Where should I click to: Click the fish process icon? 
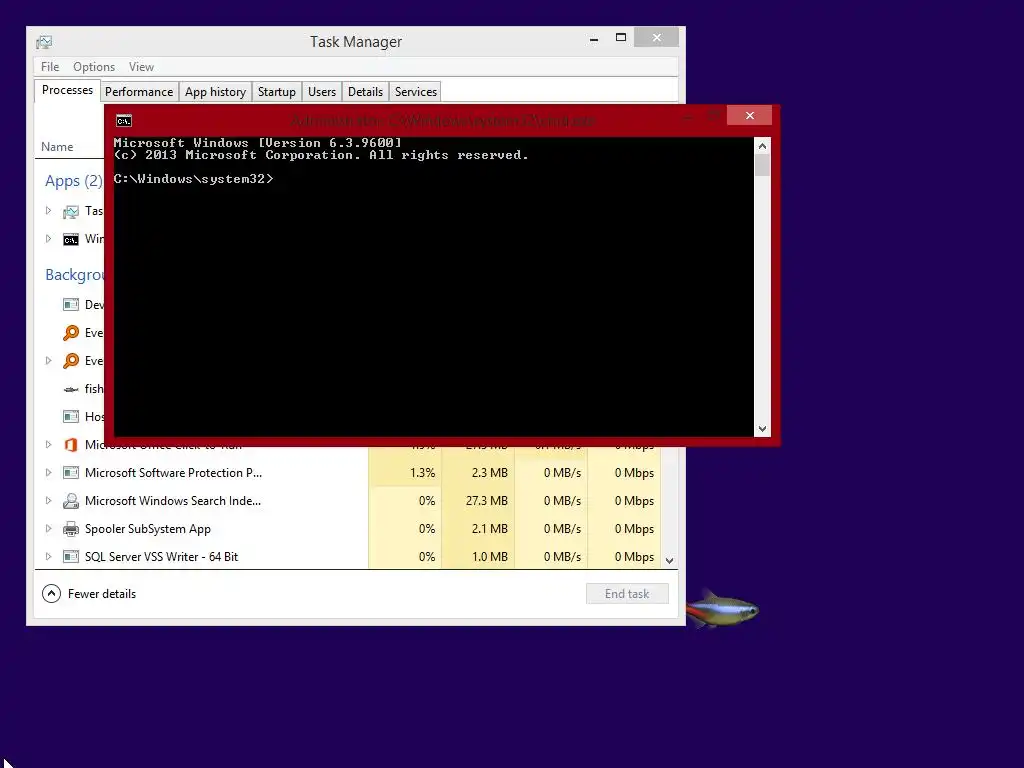(71, 389)
